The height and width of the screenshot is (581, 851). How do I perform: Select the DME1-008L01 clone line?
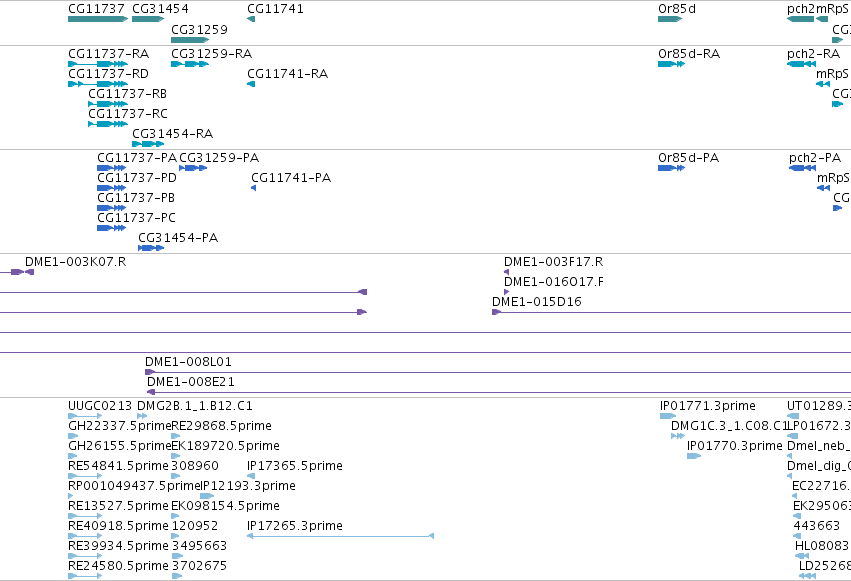(498, 372)
